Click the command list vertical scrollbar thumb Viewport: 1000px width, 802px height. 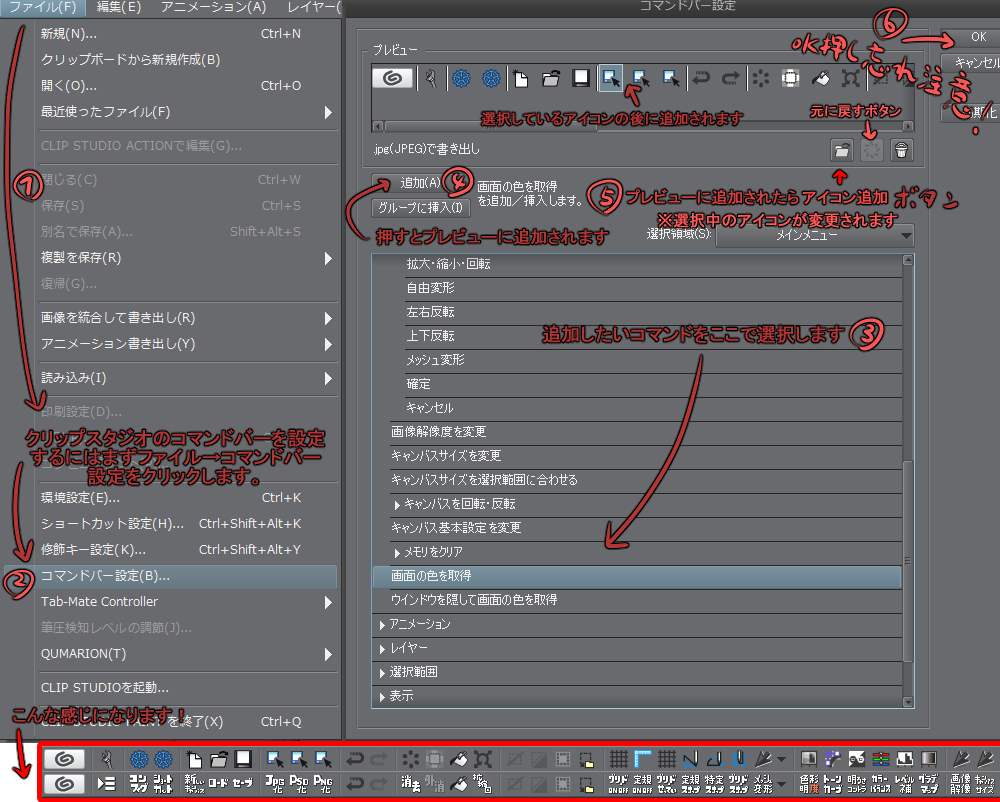click(908, 561)
